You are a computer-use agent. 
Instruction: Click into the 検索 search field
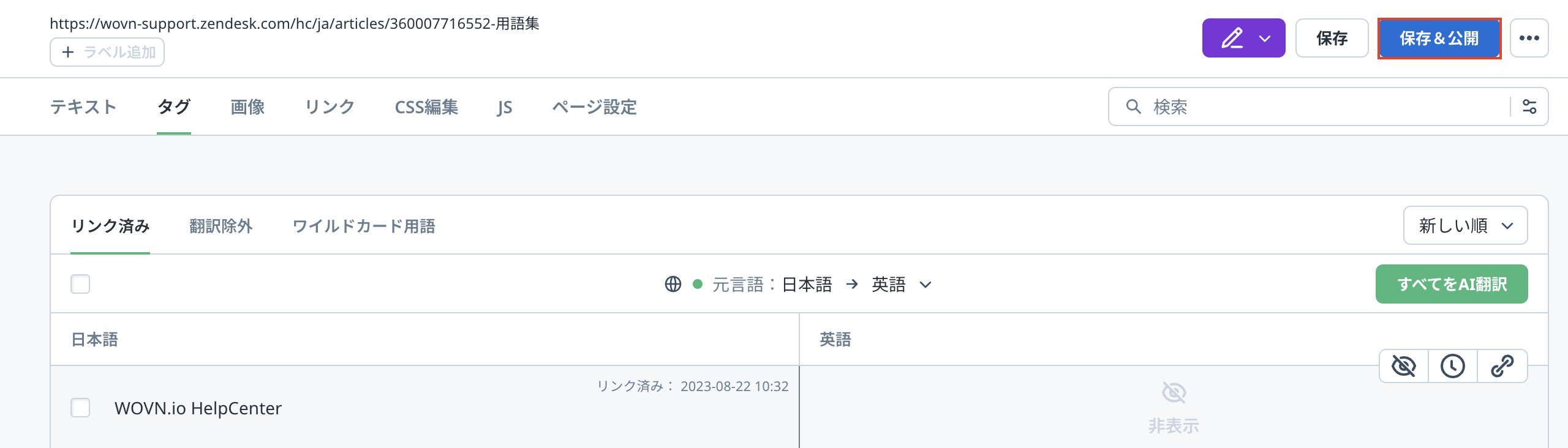click(x=1323, y=107)
